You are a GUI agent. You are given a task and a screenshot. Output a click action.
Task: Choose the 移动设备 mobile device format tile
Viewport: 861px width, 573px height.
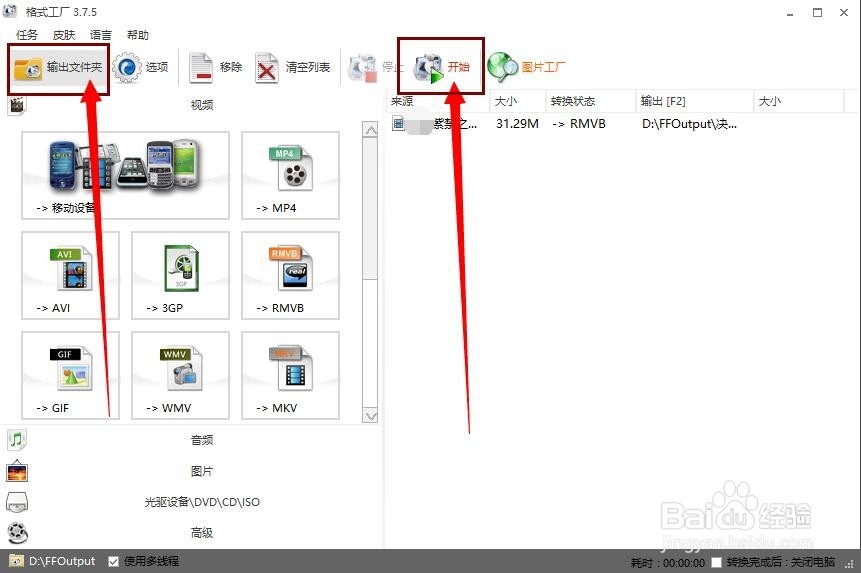coord(125,176)
